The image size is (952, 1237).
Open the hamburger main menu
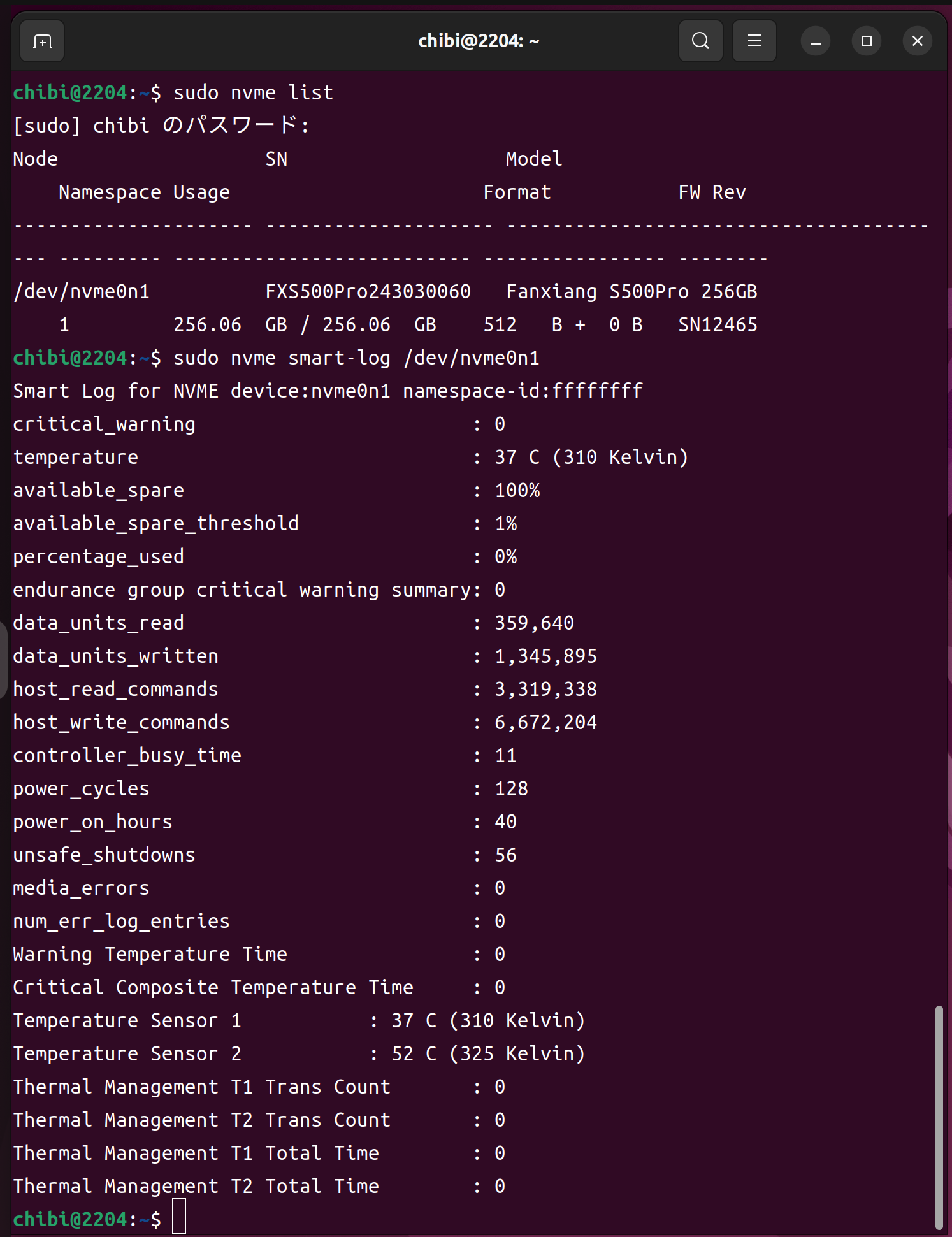point(754,41)
